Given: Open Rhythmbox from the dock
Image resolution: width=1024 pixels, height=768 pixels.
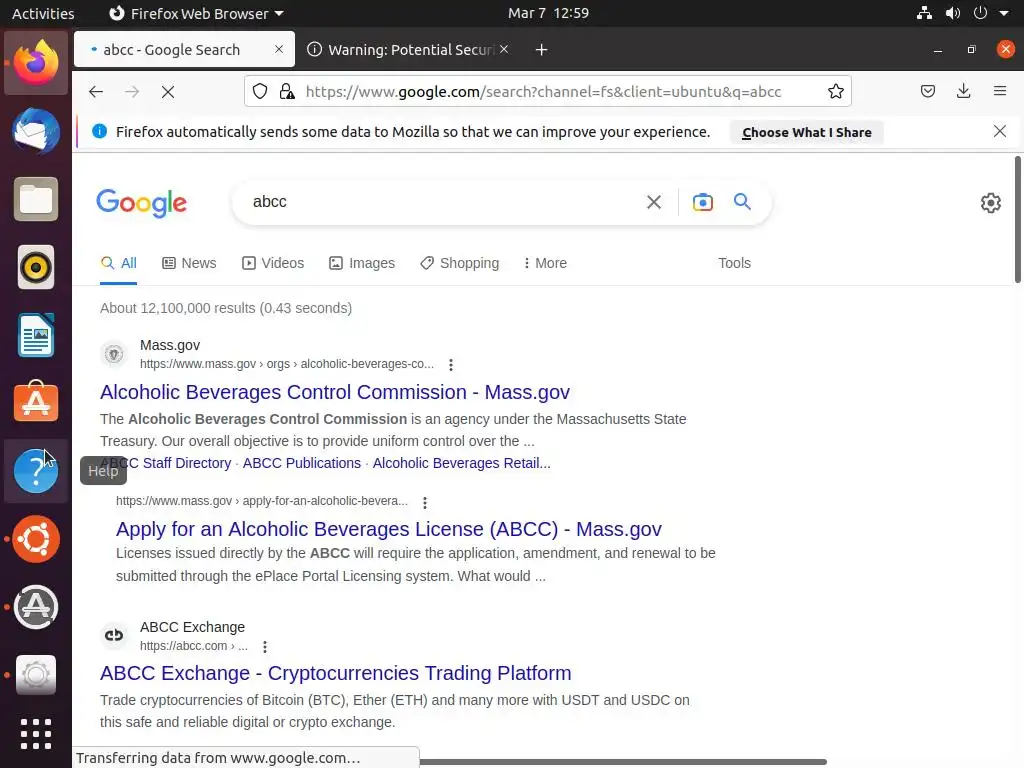Looking at the screenshot, I should [36, 267].
